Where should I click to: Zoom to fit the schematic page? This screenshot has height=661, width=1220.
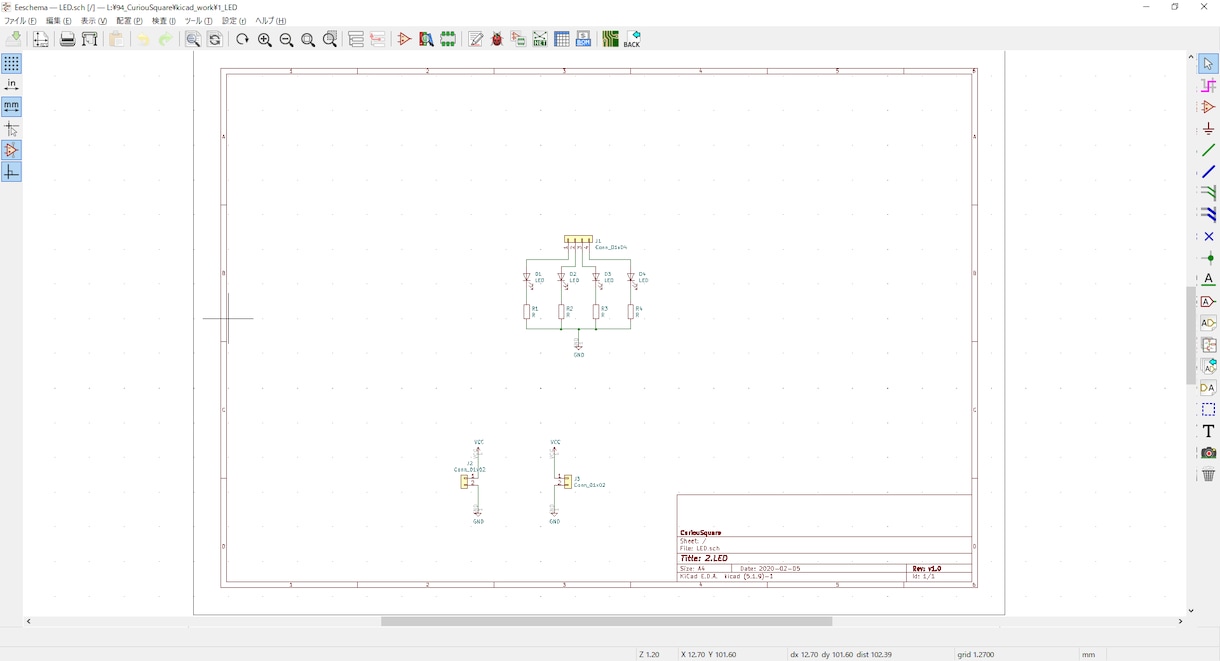pyautogui.click(x=308, y=39)
